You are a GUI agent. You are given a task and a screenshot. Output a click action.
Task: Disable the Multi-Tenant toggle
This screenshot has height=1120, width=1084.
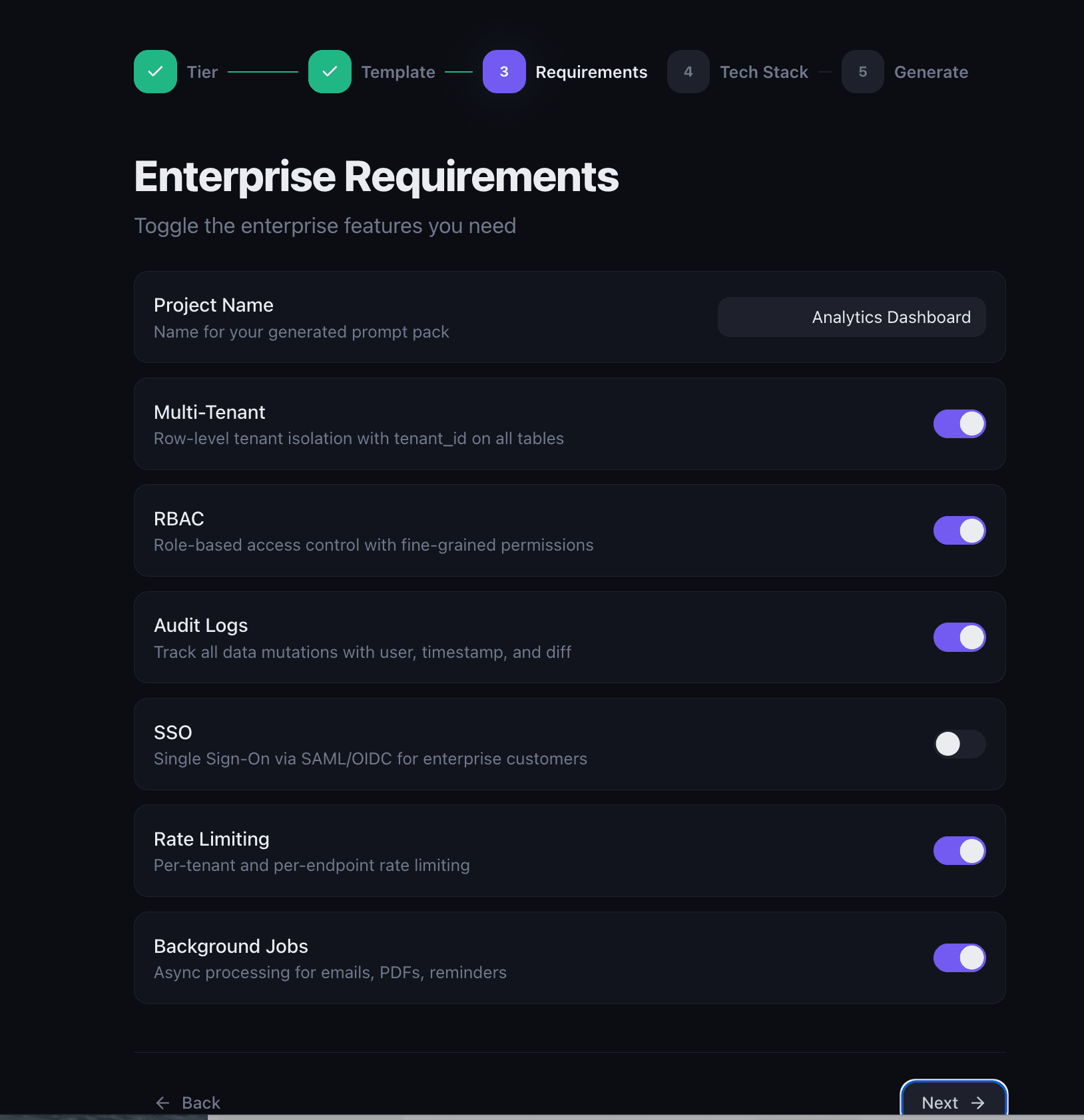tap(959, 423)
